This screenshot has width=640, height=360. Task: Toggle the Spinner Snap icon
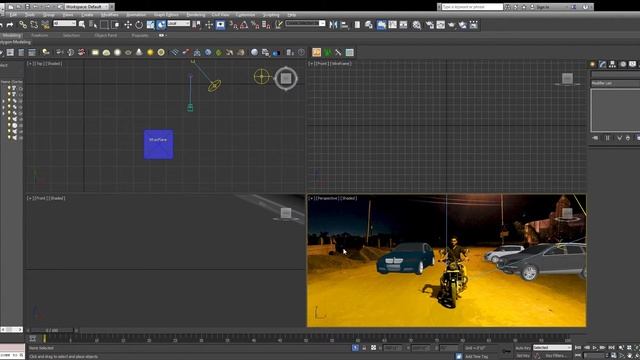(x=266, y=25)
